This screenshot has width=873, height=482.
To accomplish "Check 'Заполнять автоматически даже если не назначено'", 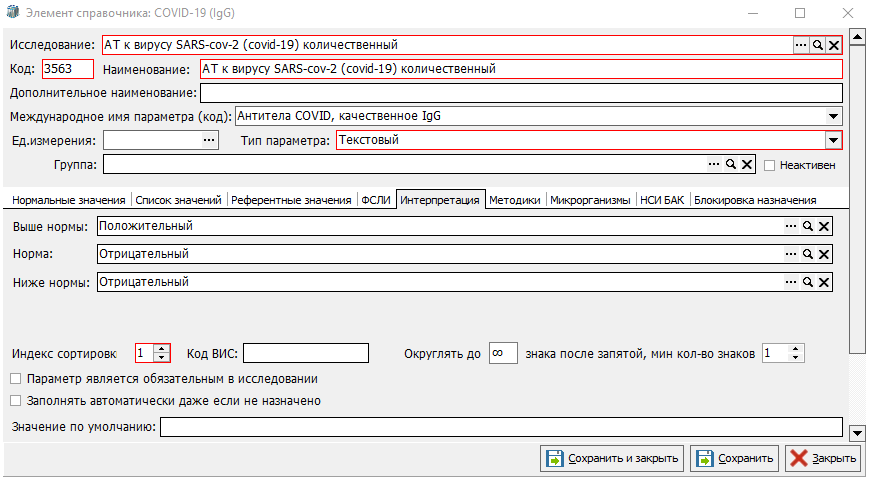I will [15, 401].
